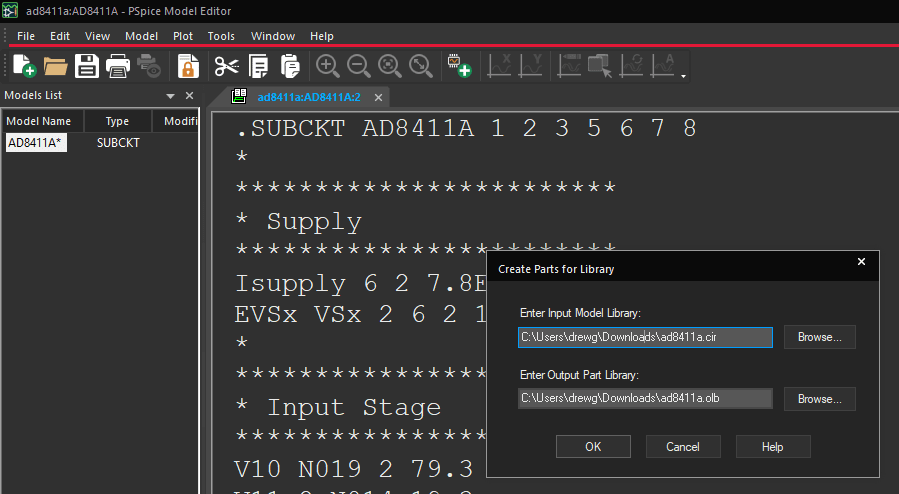Screen dimensions: 899x494
Task: Select the ad8411a:AD8411A:2 tab
Action: click(x=308, y=97)
